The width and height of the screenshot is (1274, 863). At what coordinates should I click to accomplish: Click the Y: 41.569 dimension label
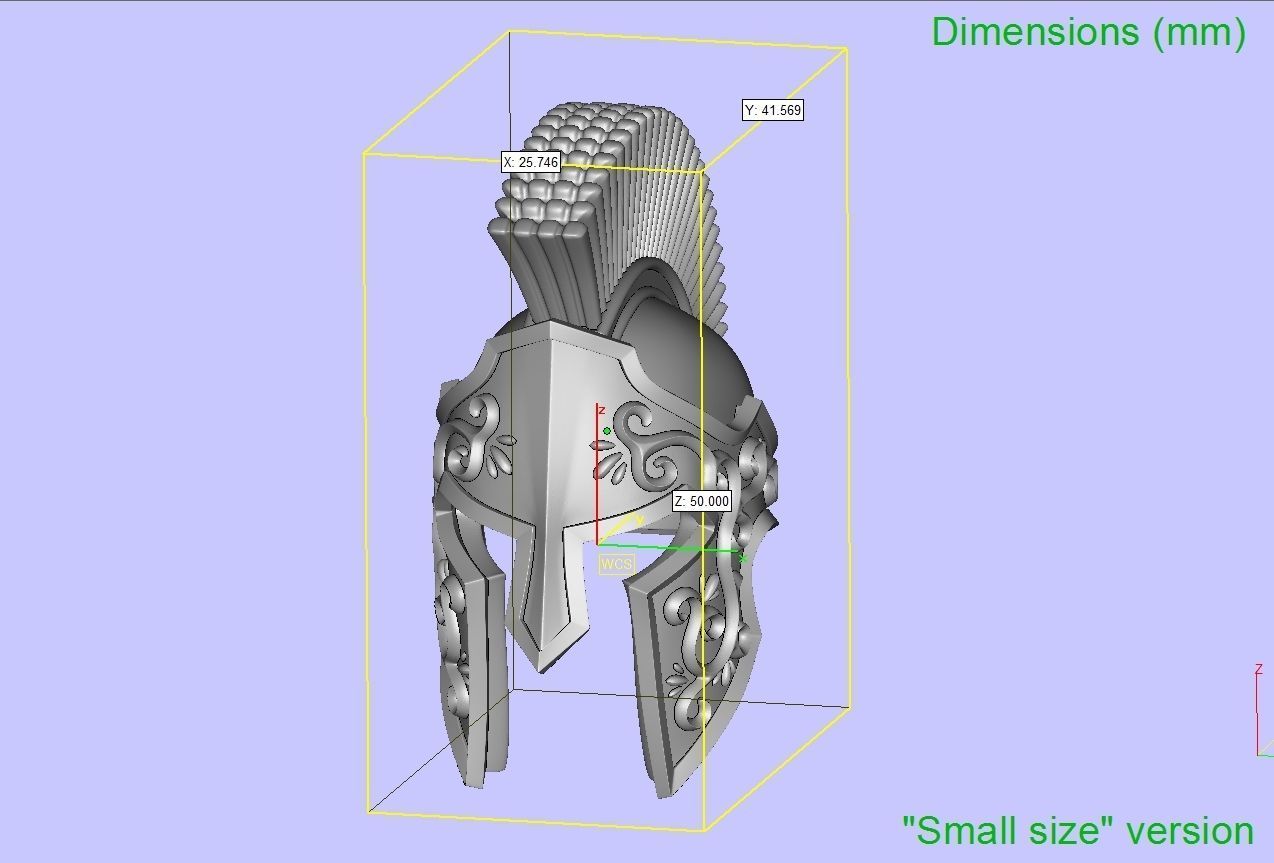coord(773,110)
